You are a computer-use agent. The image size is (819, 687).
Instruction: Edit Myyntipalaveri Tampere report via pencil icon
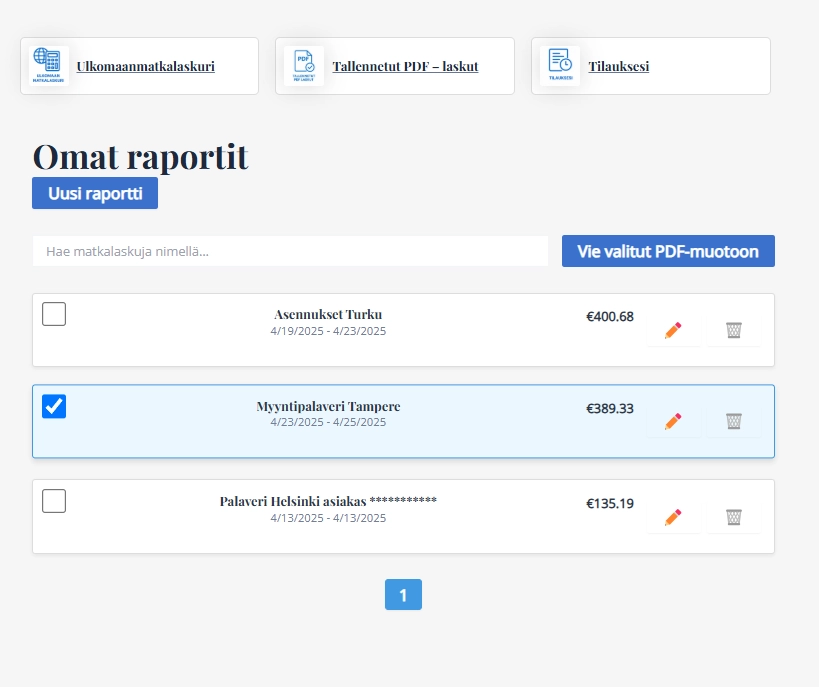tap(673, 421)
